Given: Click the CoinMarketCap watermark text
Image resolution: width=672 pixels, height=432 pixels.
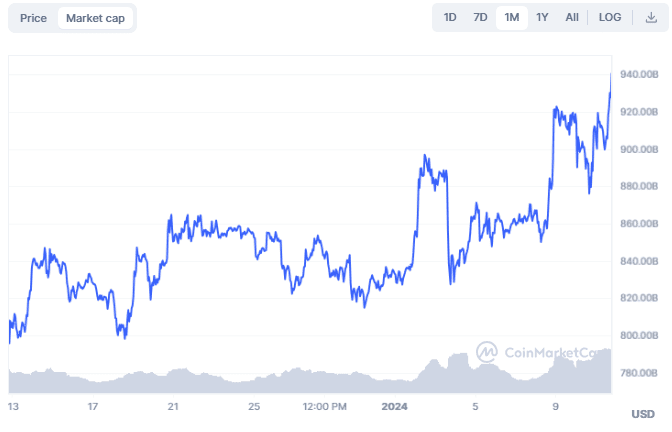Looking at the screenshot, I should (555, 352).
